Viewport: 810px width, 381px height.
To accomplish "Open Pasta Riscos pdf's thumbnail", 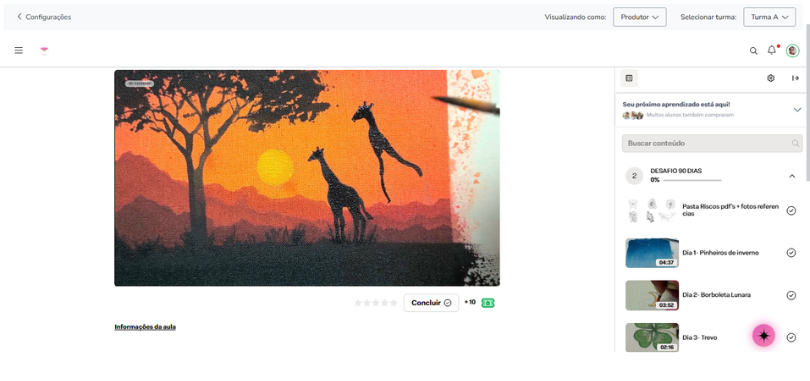I will [x=652, y=211].
